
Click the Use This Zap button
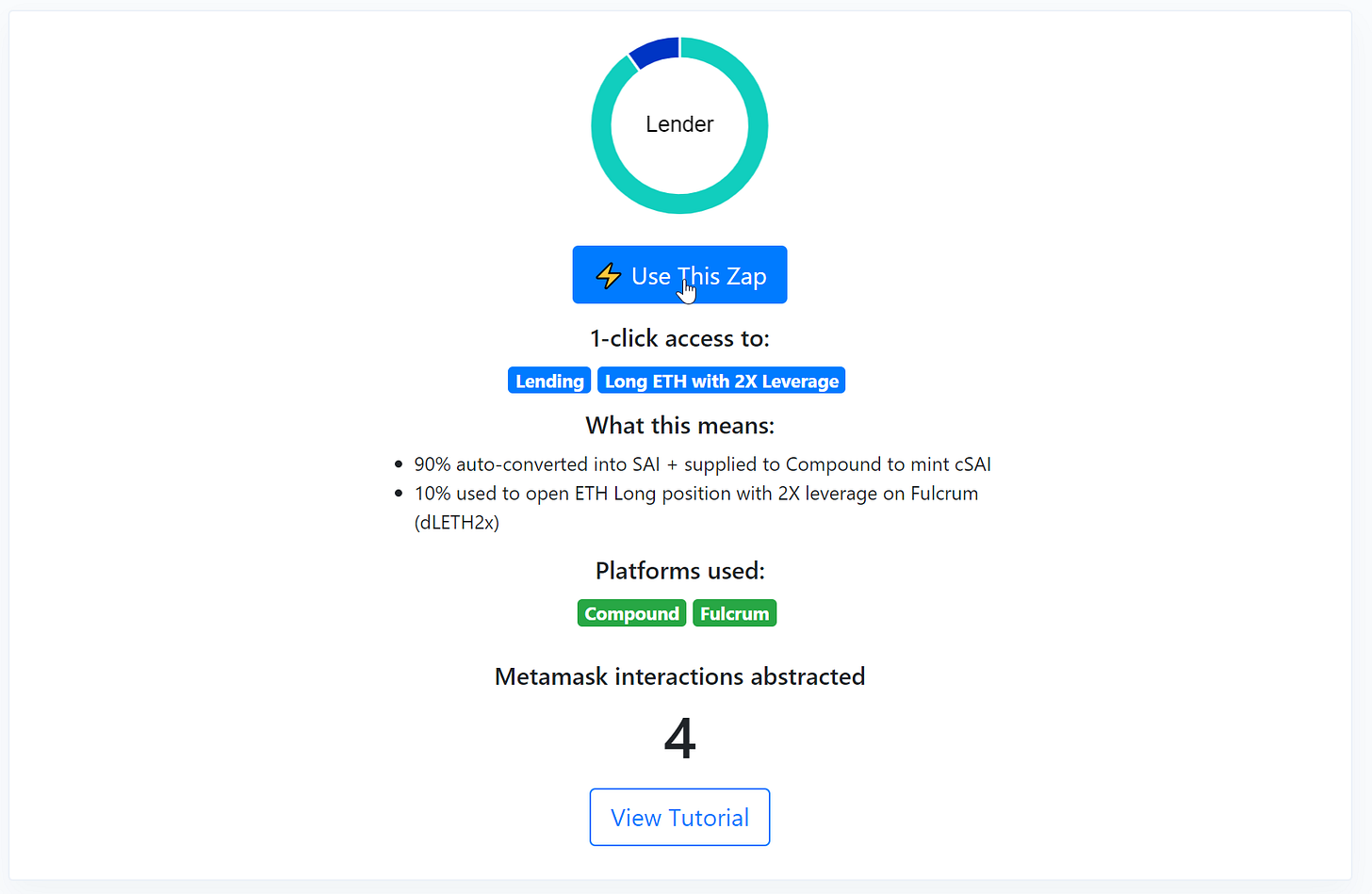[x=679, y=275]
